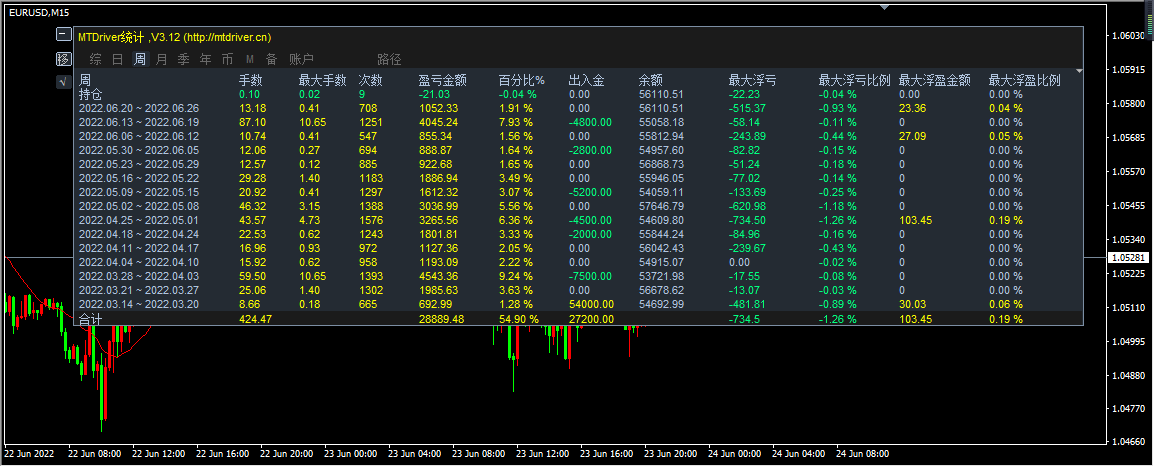The image size is (1154, 467).
Task: Switch to the 年 yearly tab
Action: (205, 60)
